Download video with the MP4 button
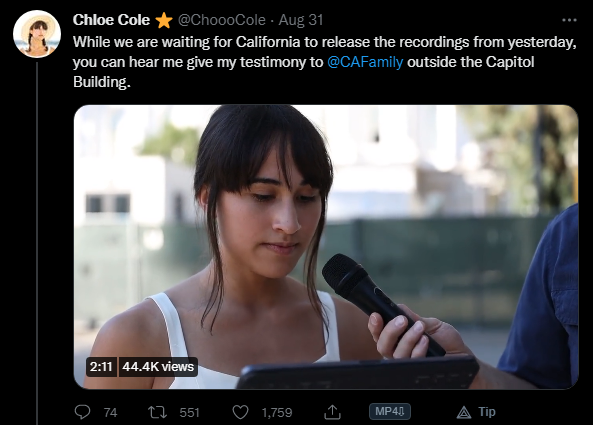This screenshot has height=425, width=593. pos(390,411)
